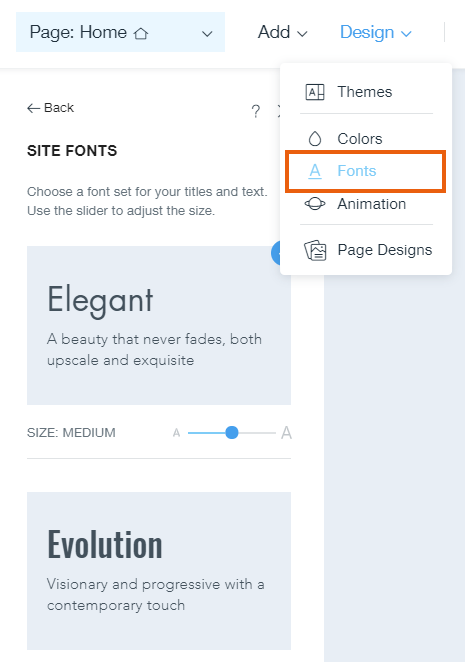This screenshot has height=662, width=465.
Task: Collapse the Design dropdown menu
Action: click(375, 32)
